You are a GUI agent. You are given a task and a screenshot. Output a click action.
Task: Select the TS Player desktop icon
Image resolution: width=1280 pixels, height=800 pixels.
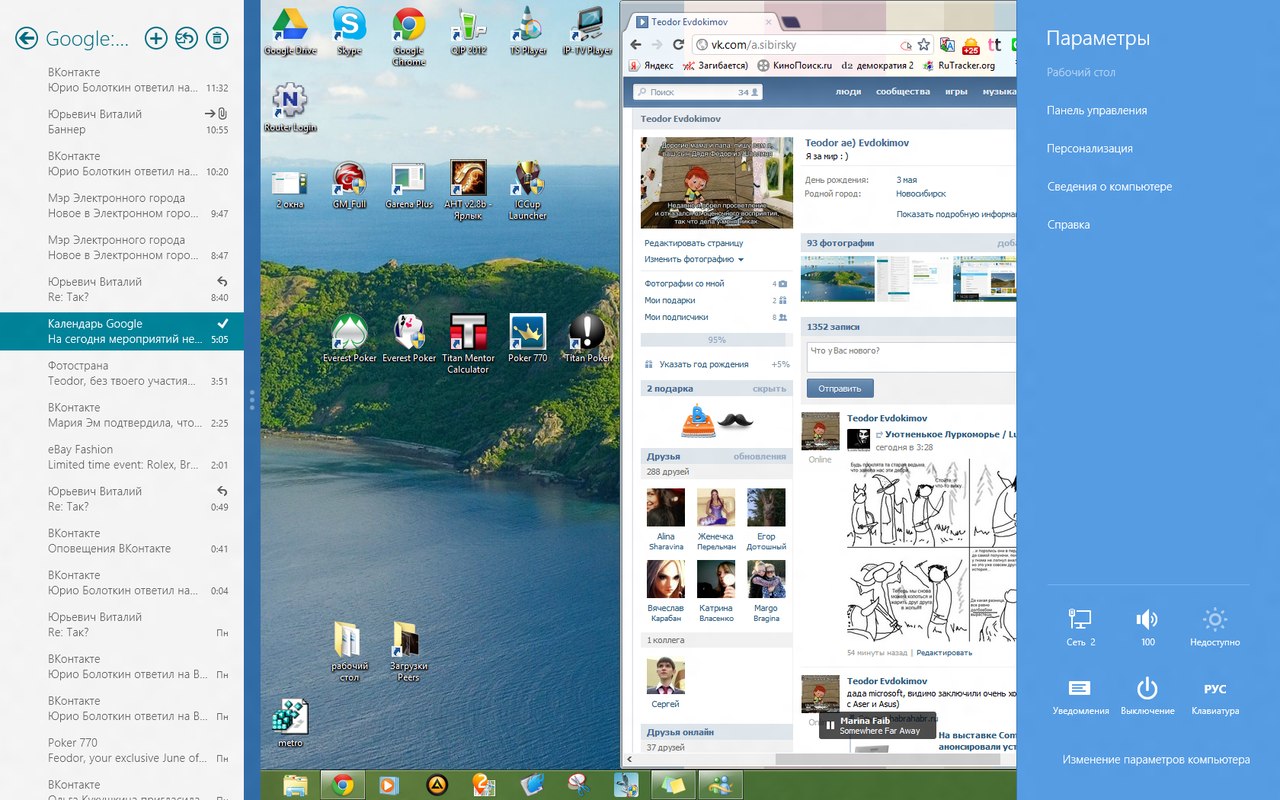(x=528, y=31)
